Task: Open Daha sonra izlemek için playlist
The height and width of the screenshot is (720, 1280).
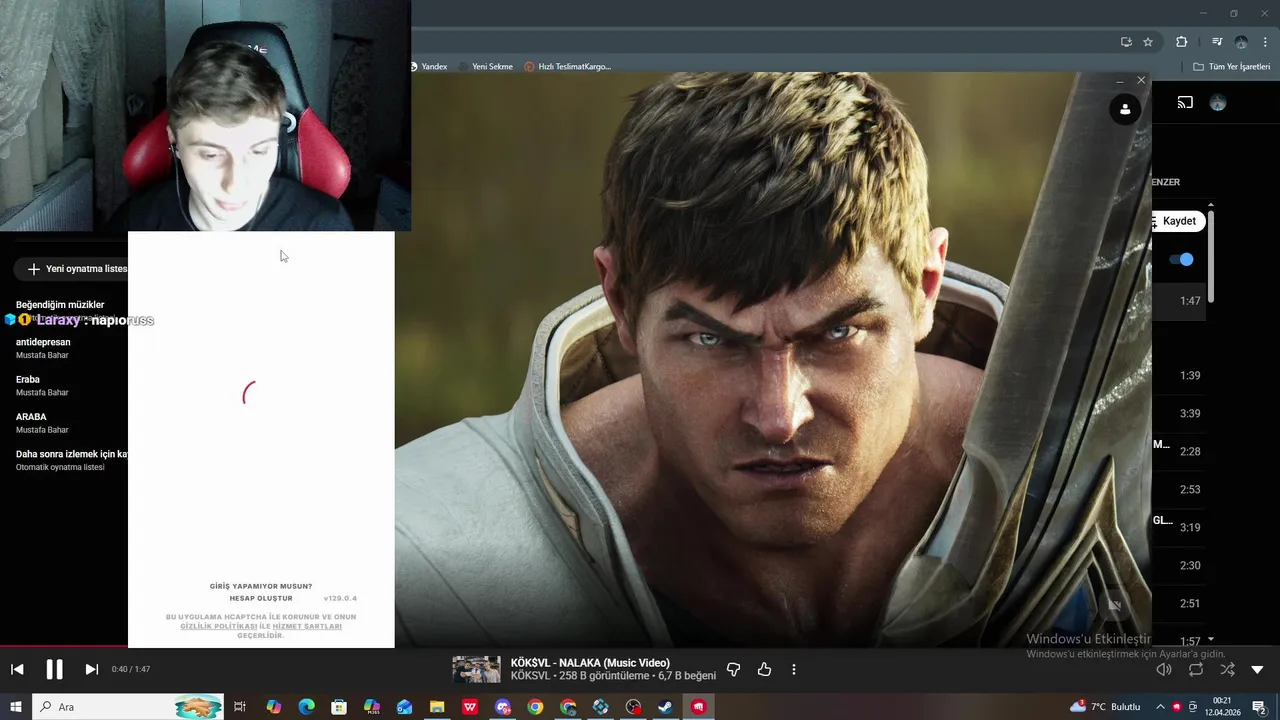Action: click(64, 460)
